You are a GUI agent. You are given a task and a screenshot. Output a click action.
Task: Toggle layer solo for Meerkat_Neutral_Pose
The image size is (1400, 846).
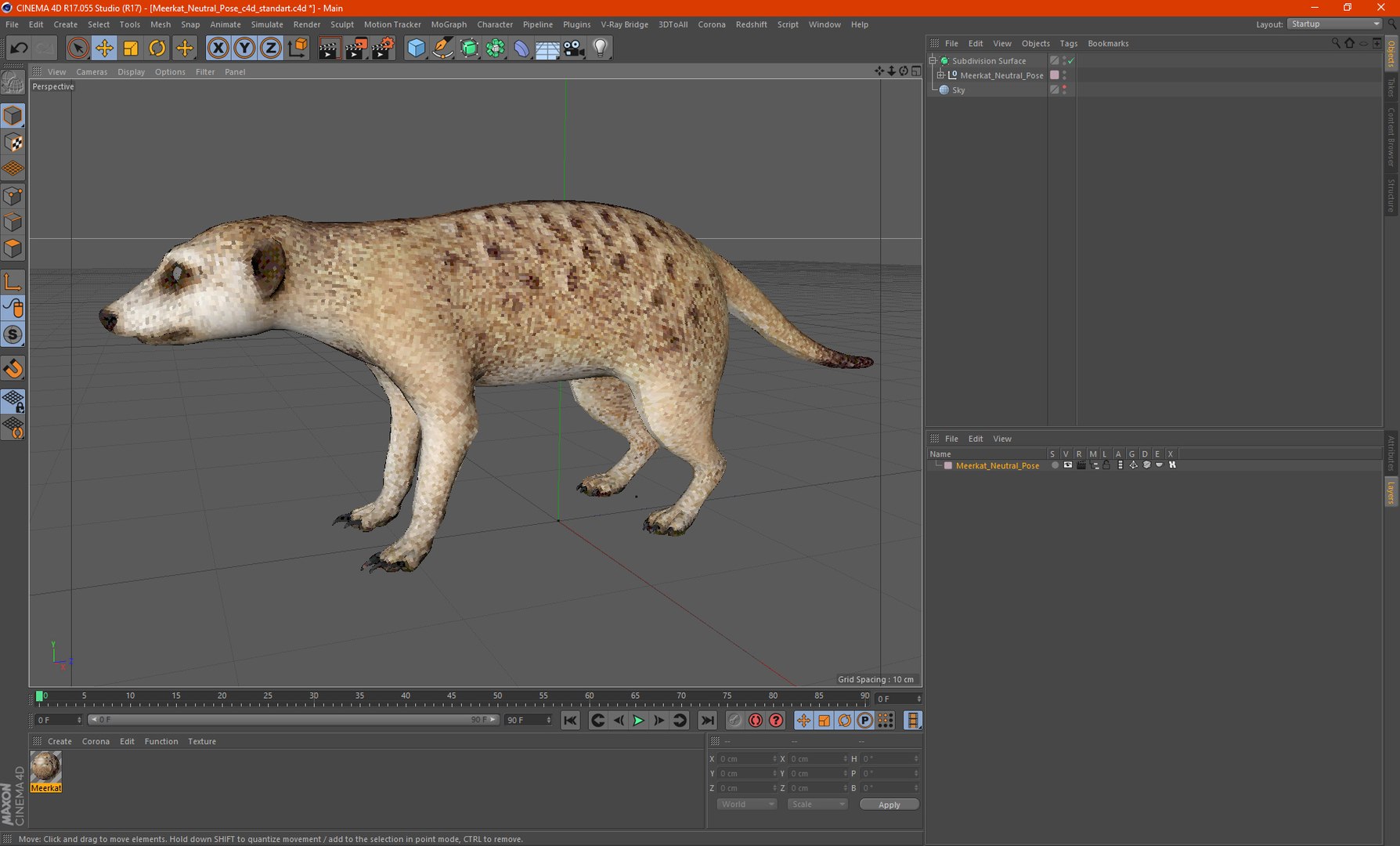(1055, 465)
